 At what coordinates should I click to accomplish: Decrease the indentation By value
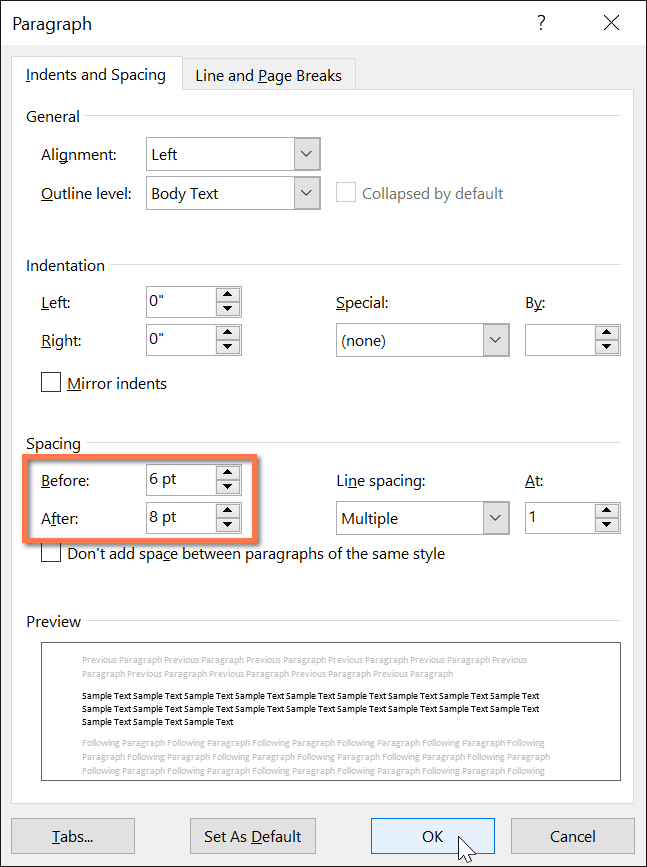click(x=607, y=348)
